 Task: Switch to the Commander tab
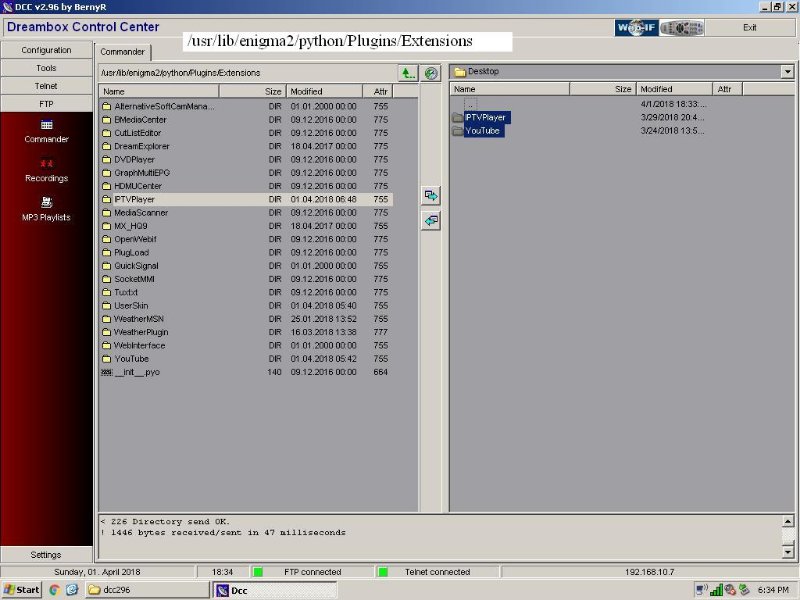[123, 52]
